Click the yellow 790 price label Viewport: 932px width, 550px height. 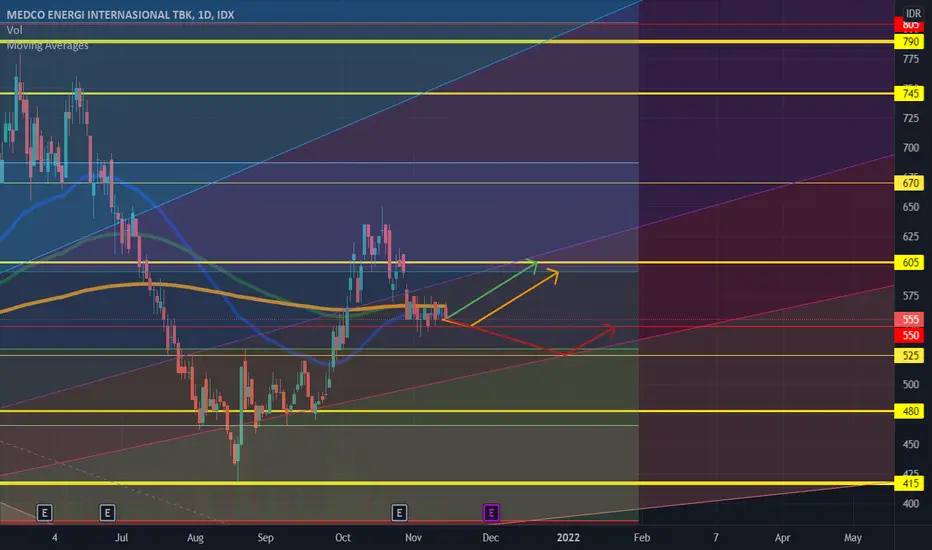909,42
